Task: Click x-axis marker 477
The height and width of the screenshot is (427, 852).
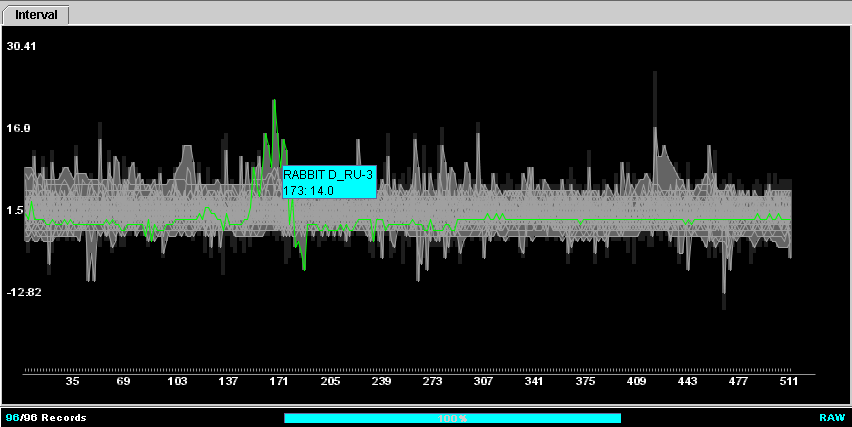Action: 738,382
